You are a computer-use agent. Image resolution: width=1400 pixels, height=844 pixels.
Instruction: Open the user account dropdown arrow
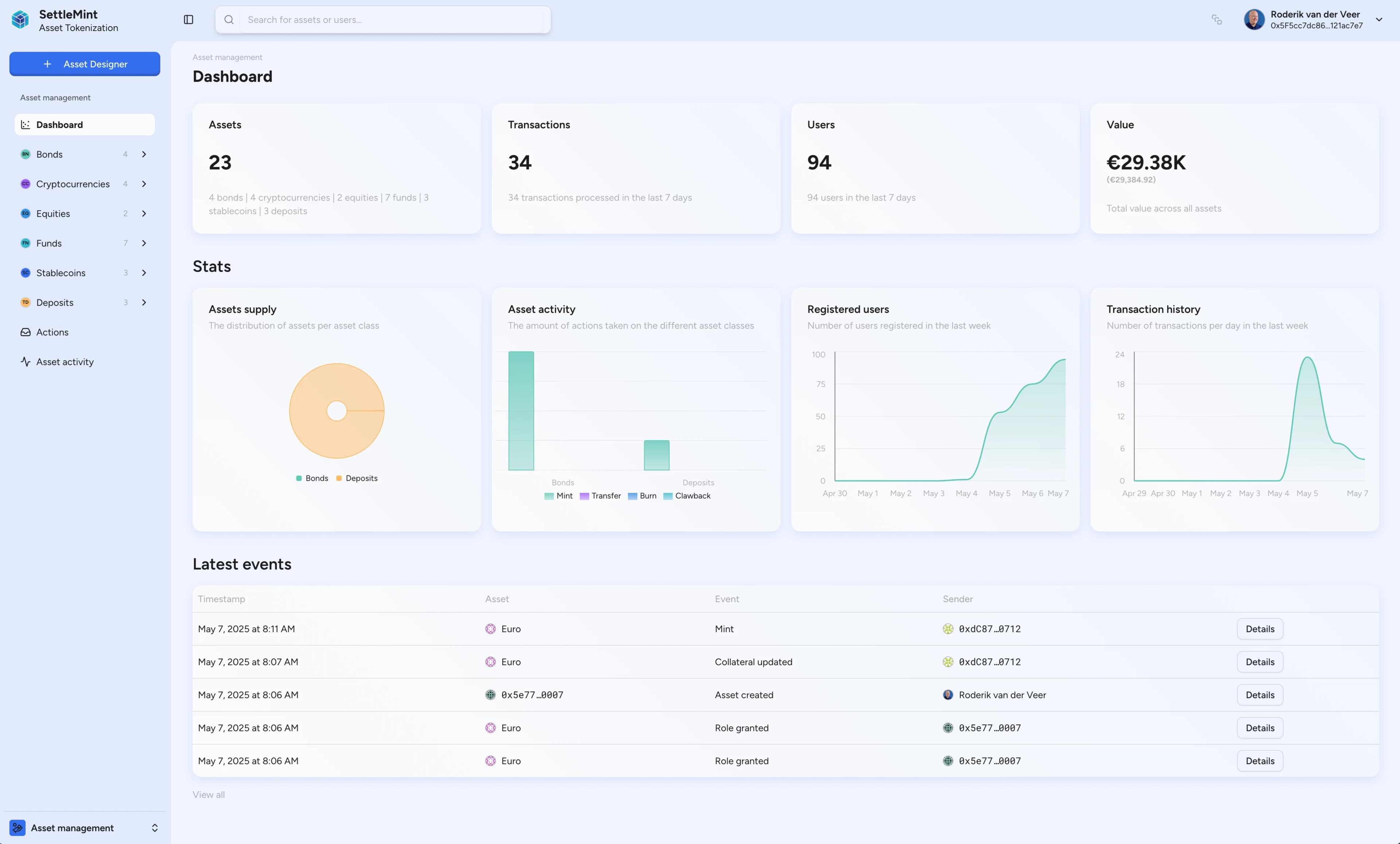(x=1379, y=20)
